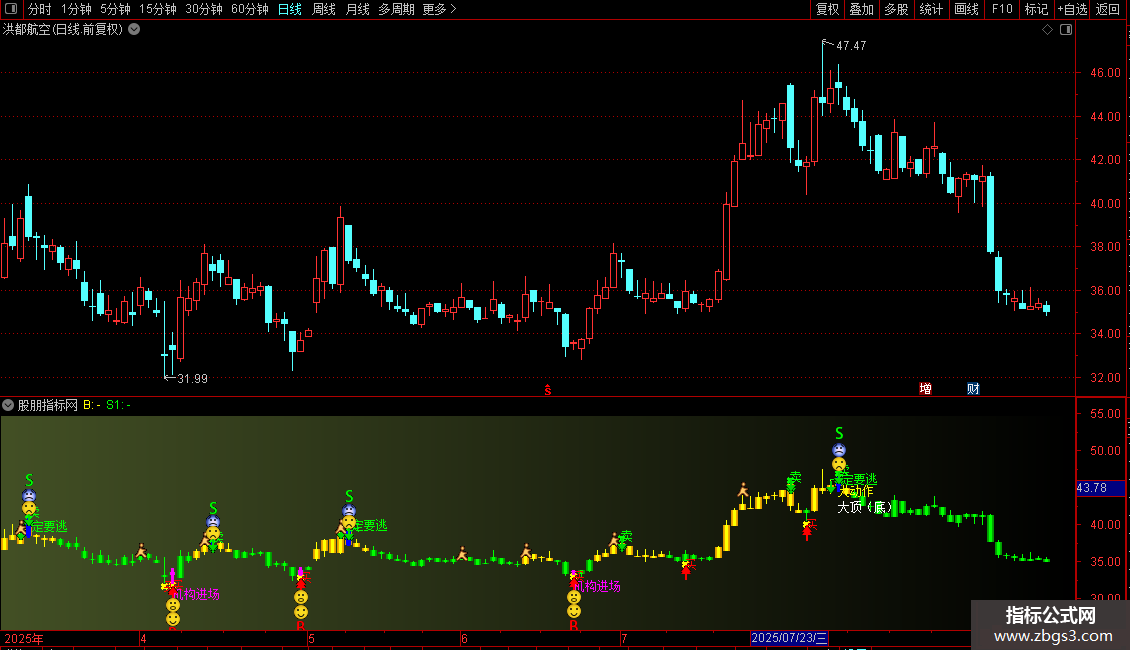Click the 2025年 time axis label
Viewport: 1130px width, 650px height.
(x=24, y=638)
